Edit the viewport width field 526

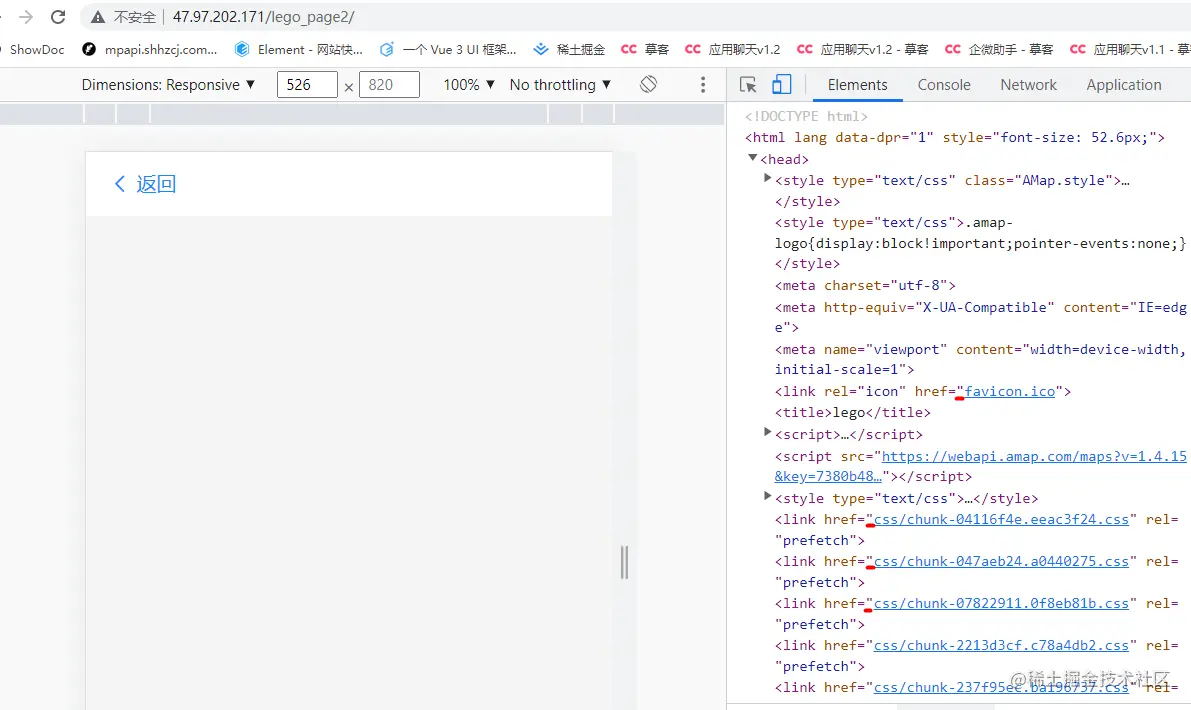pyautogui.click(x=307, y=84)
